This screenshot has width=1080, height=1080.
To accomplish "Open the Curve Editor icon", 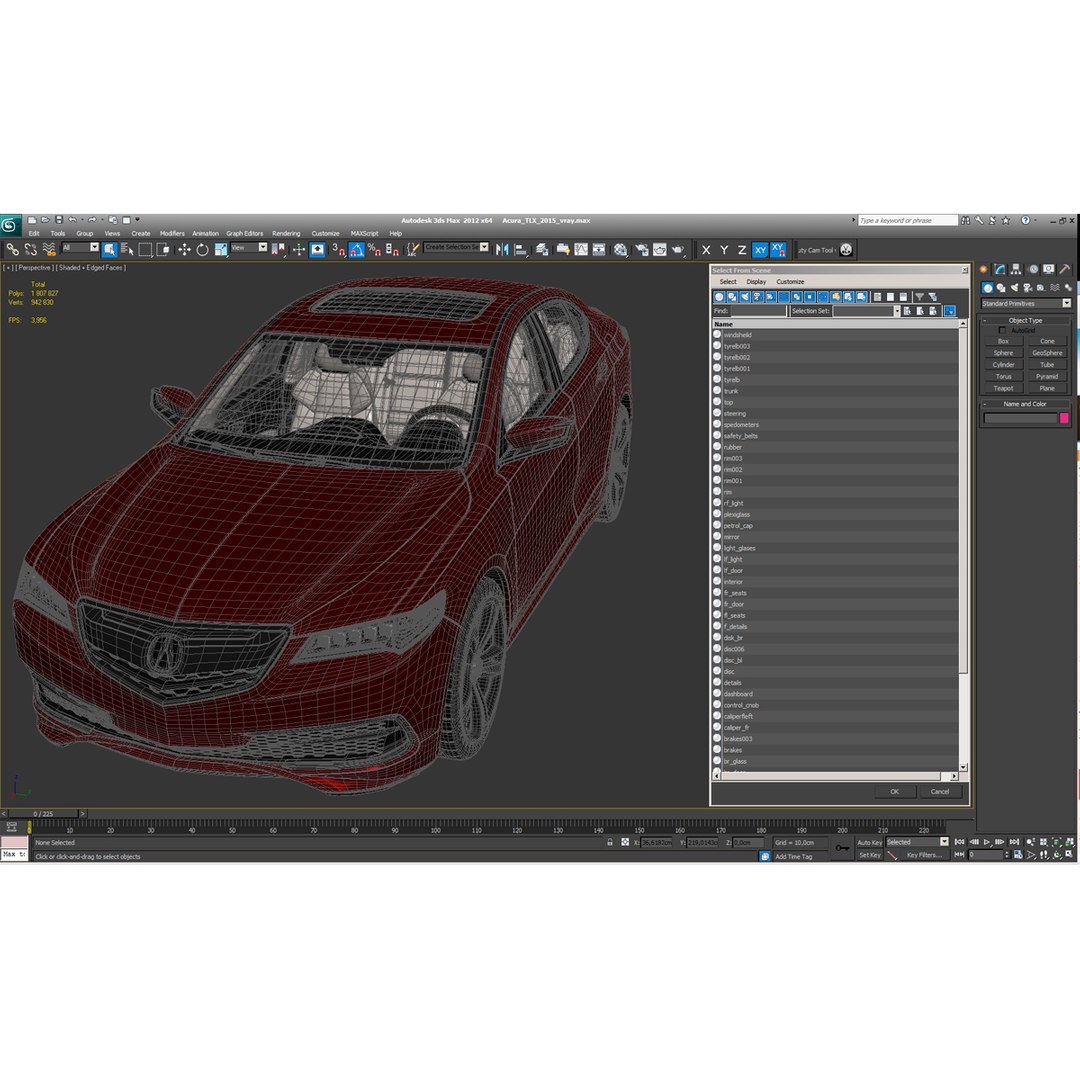I will click(x=581, y=249).
